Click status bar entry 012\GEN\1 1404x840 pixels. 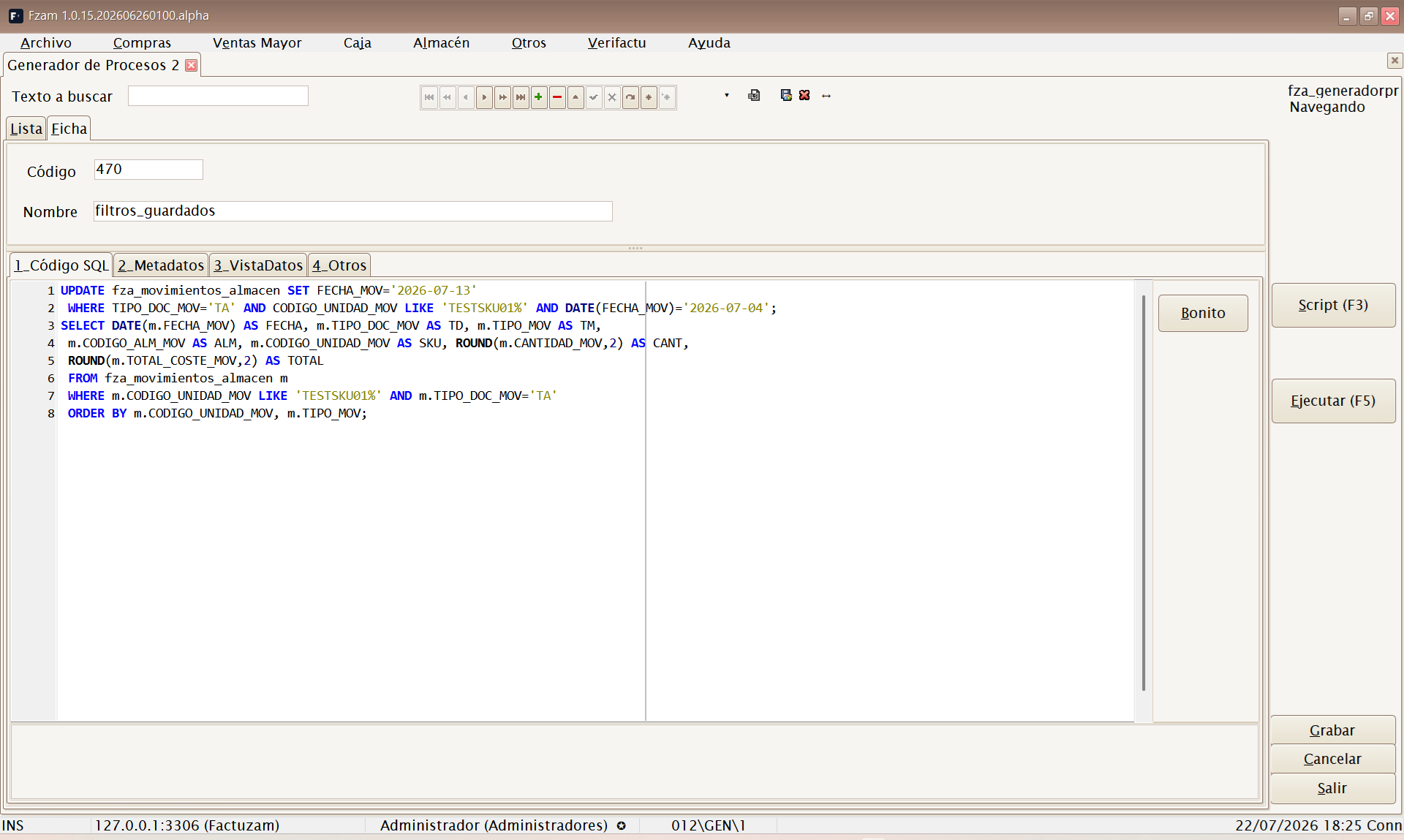[708, 825]
